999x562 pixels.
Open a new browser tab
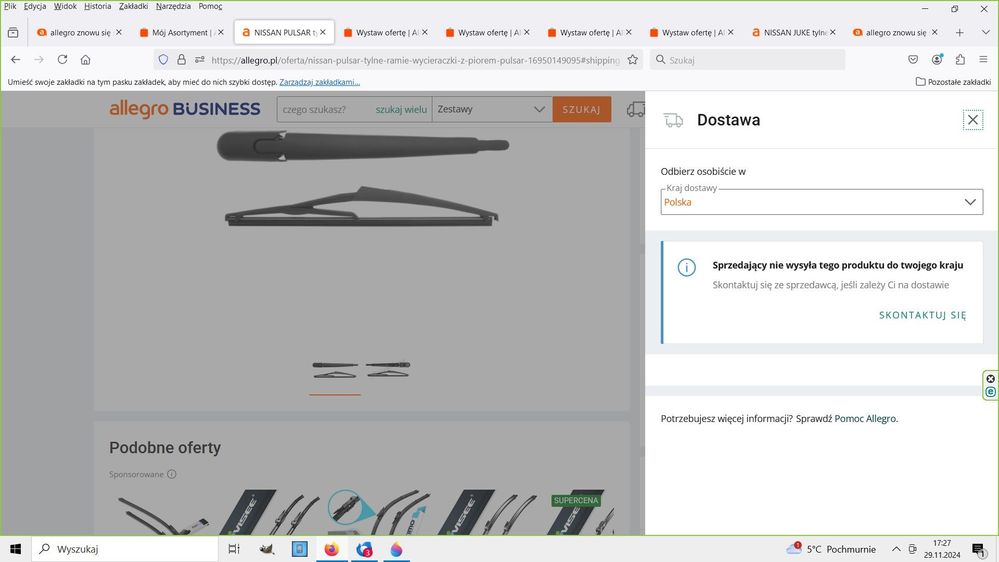tap(959, 32)
